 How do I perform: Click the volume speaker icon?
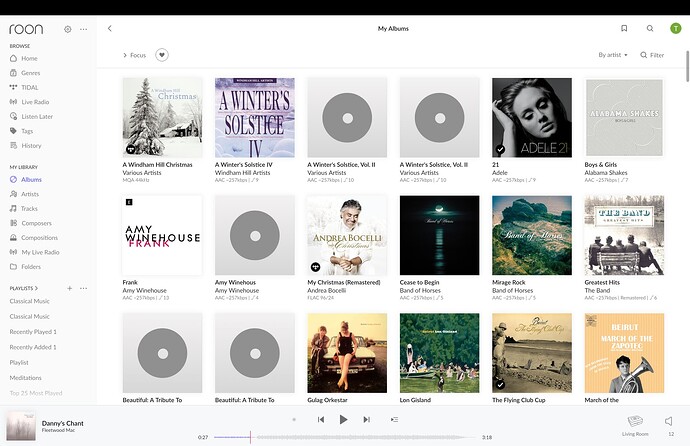[x=669, y=421]
